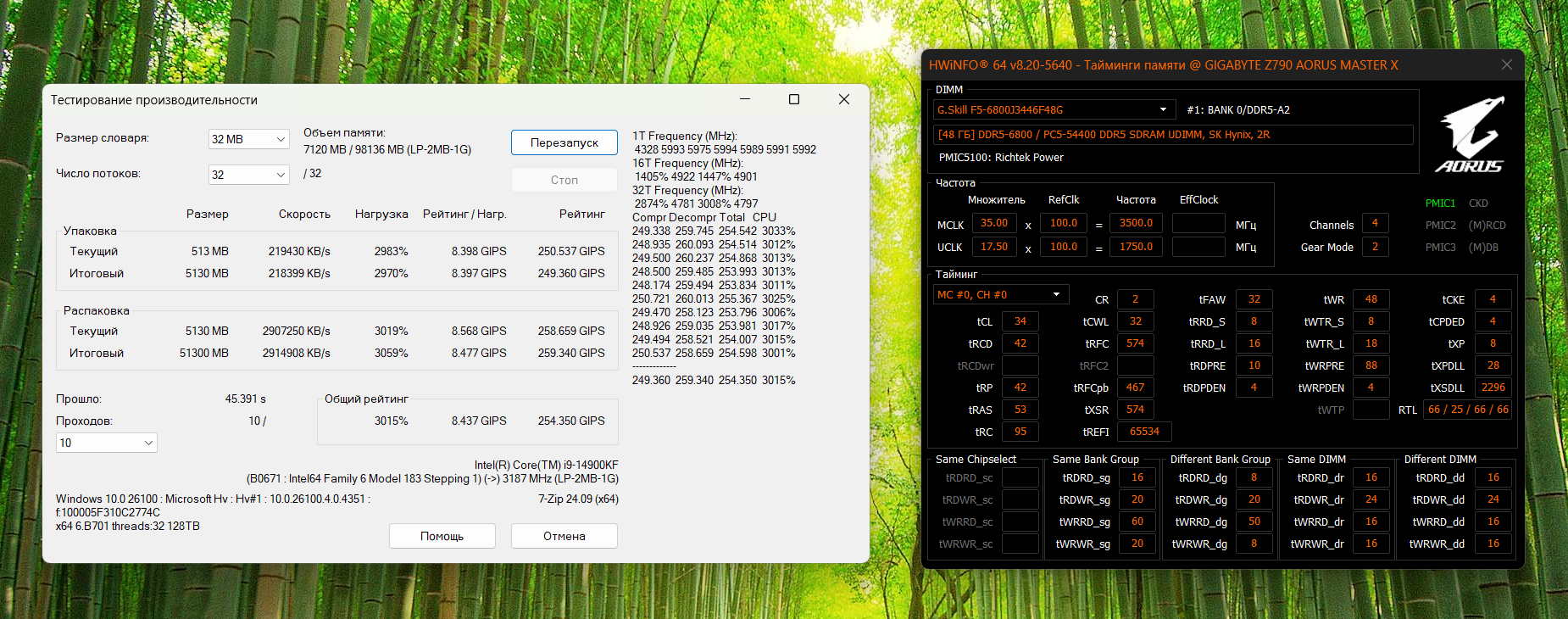Select the CR command rate value
The width and height of the screenshot is (1568, 619).
(1136, 299)
